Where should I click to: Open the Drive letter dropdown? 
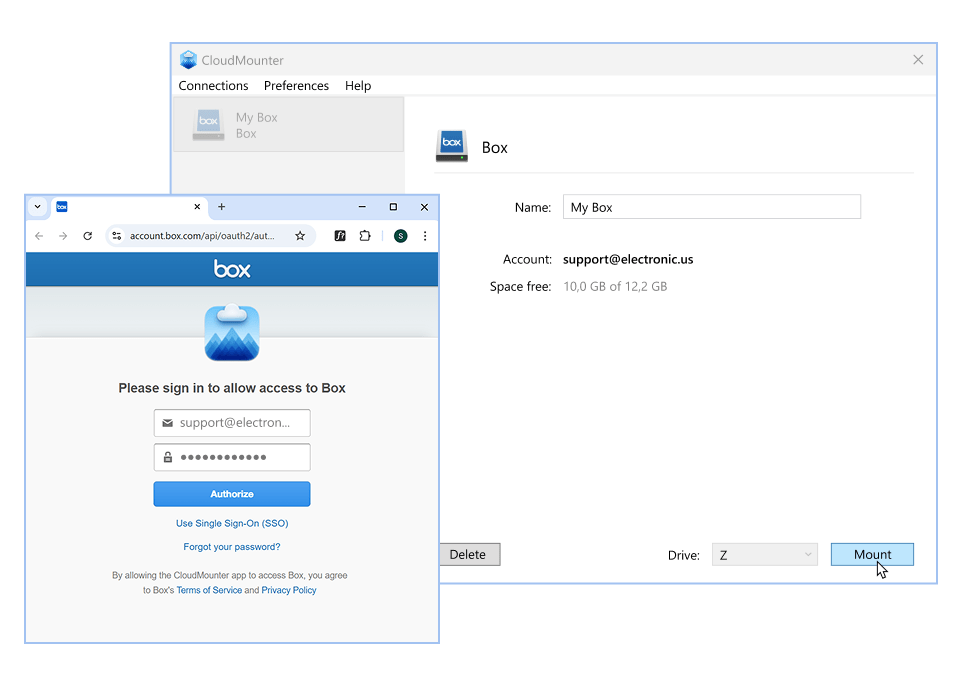pos(764,555)
